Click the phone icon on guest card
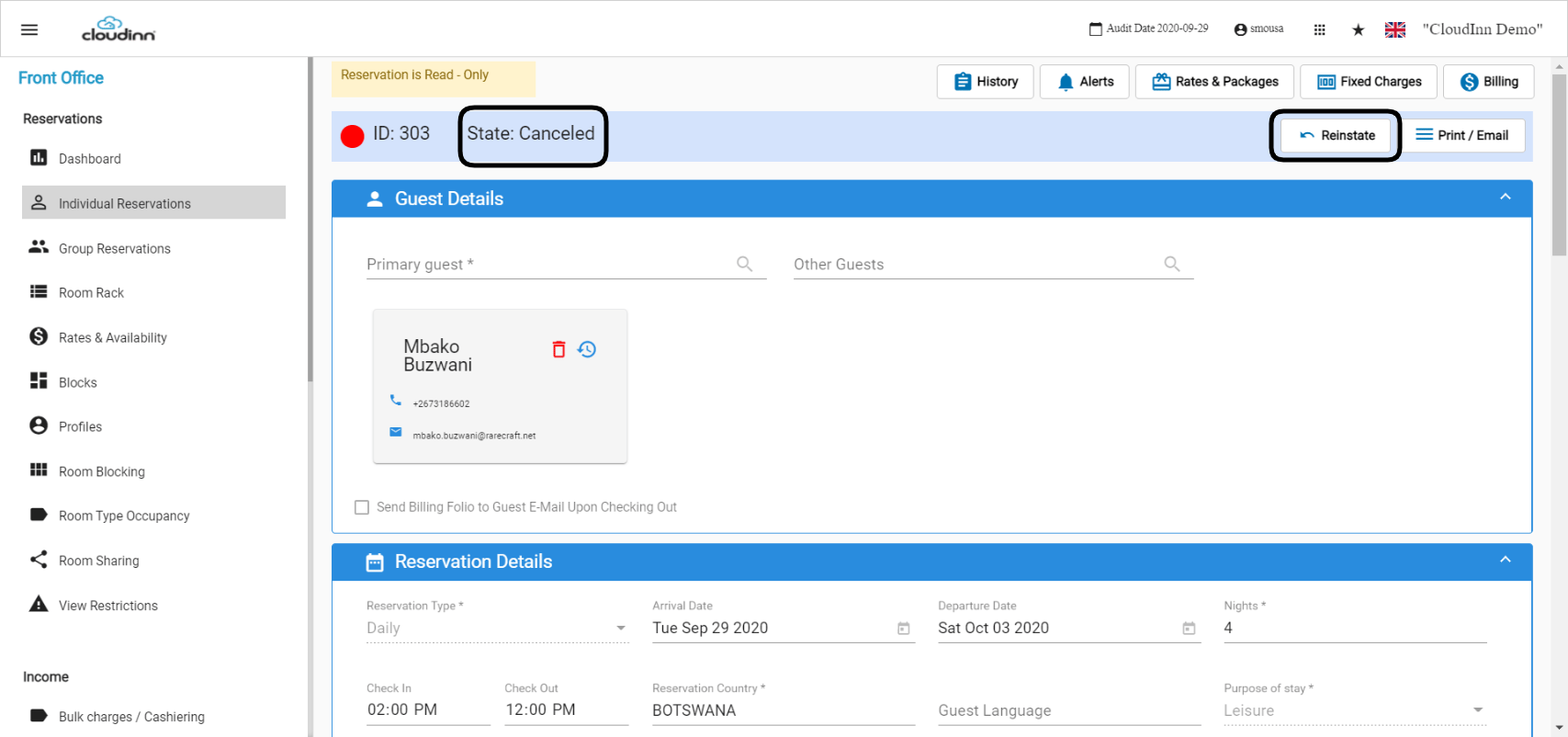The height and width of the screenshot is (737, 1568). 396,401
